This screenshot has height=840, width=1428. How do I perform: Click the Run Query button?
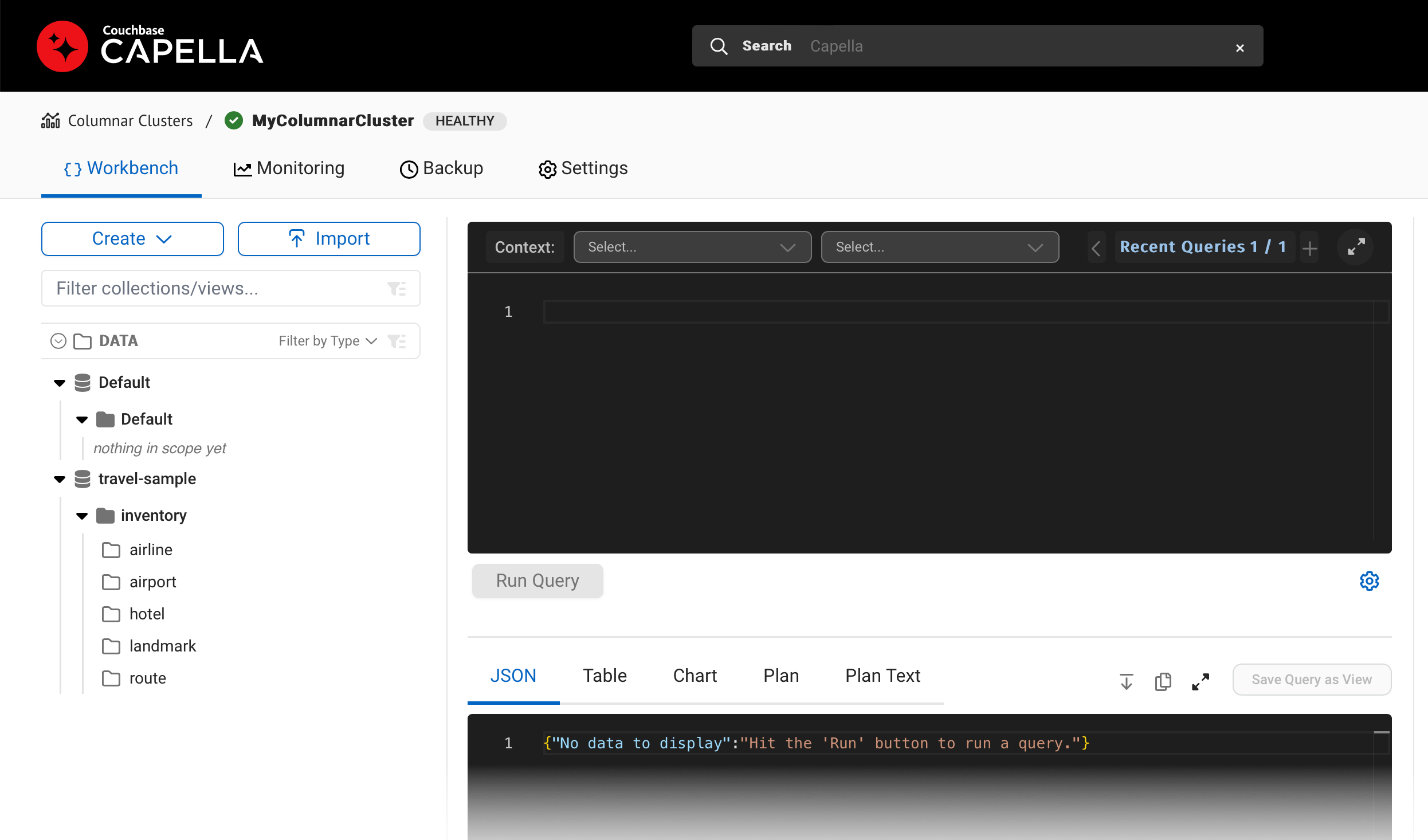(537, 580)
